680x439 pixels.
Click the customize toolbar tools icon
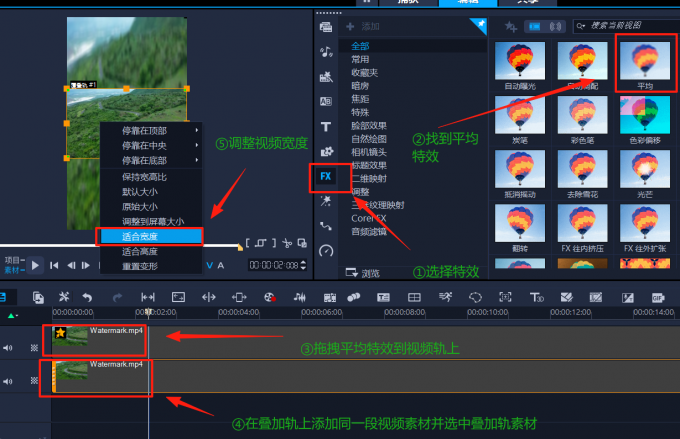(x=64, y=297)
